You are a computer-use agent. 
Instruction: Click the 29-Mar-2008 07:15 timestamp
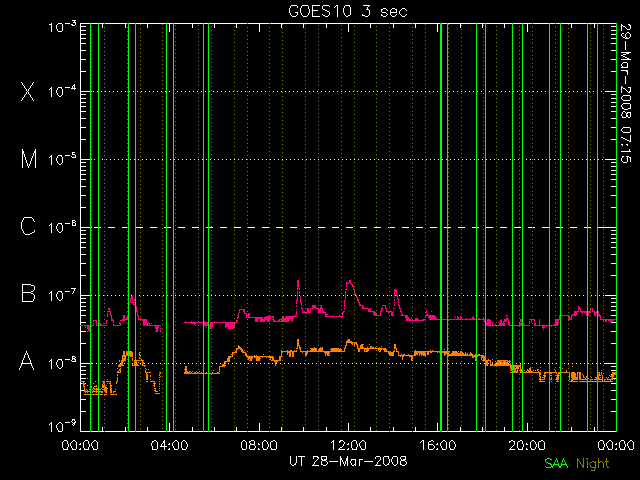click(626, 93)
